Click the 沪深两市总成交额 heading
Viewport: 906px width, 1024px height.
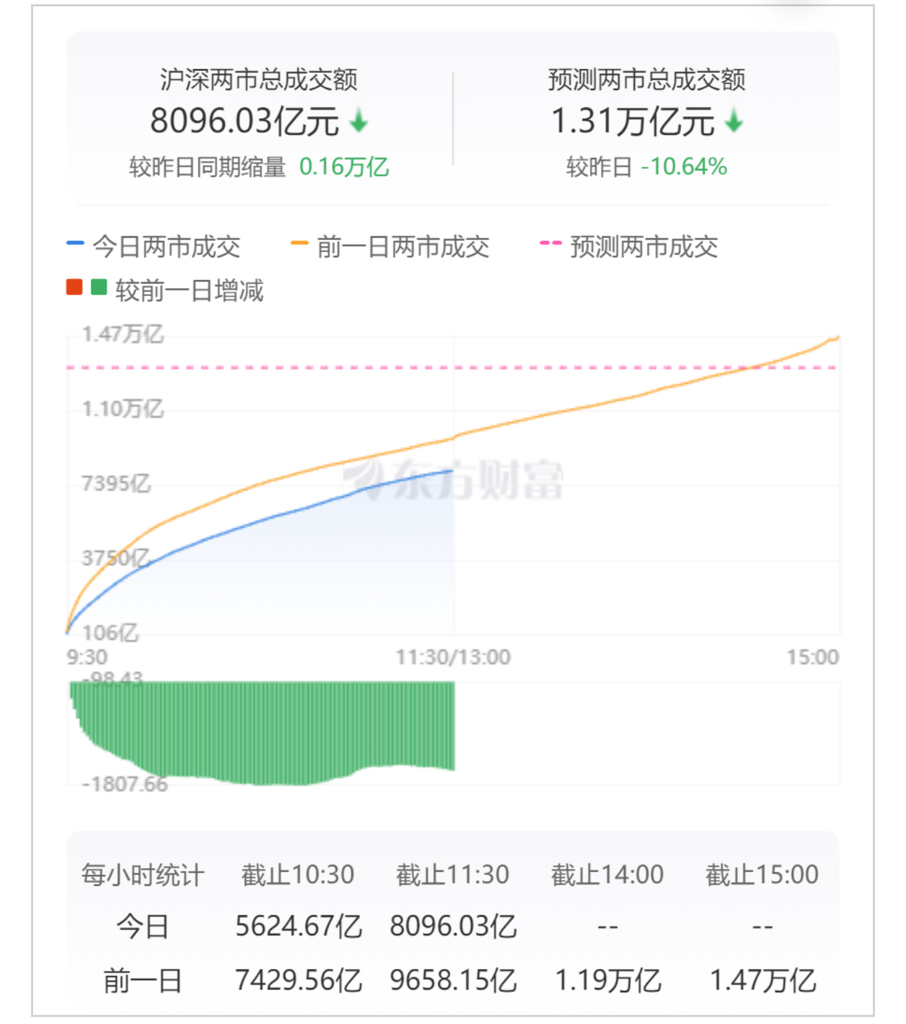click(259, 80)
